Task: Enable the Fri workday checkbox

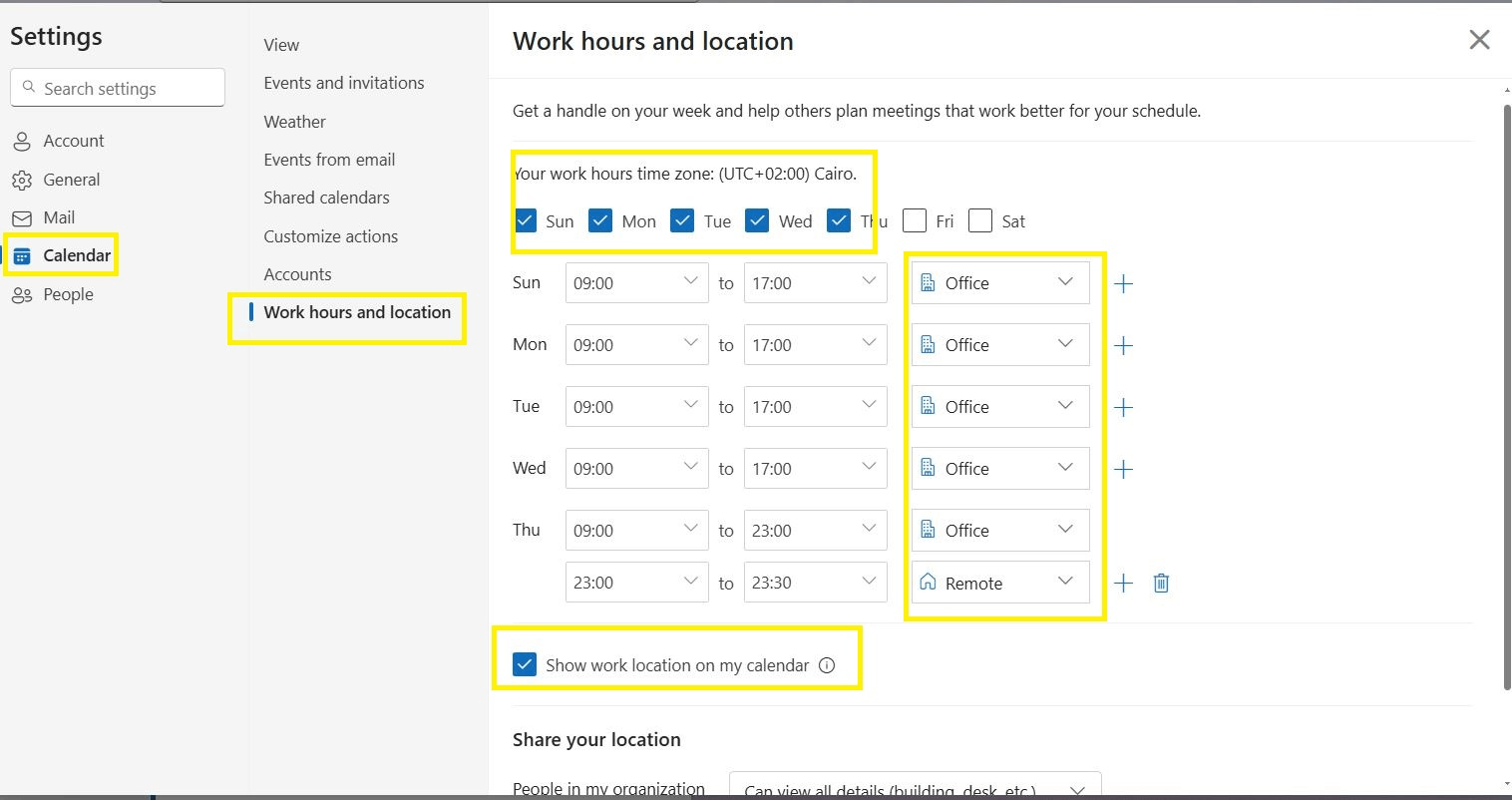Action: pos(915,220)
